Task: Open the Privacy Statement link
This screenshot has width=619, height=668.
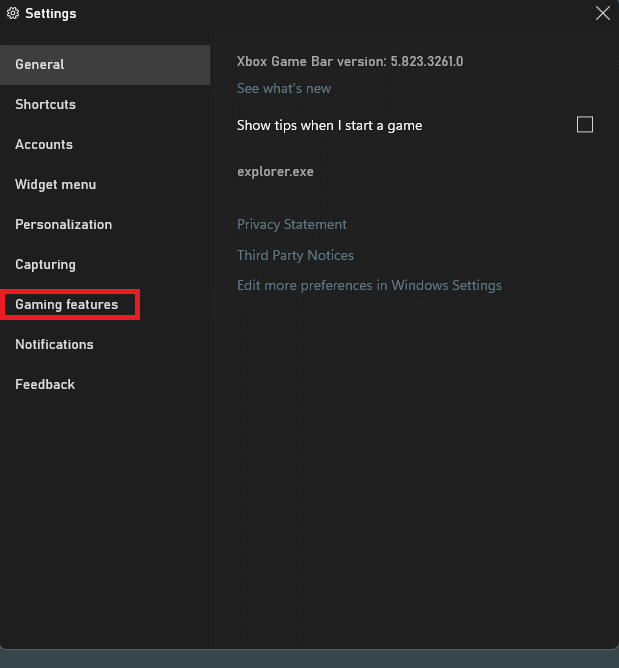Action: (292, 225)
